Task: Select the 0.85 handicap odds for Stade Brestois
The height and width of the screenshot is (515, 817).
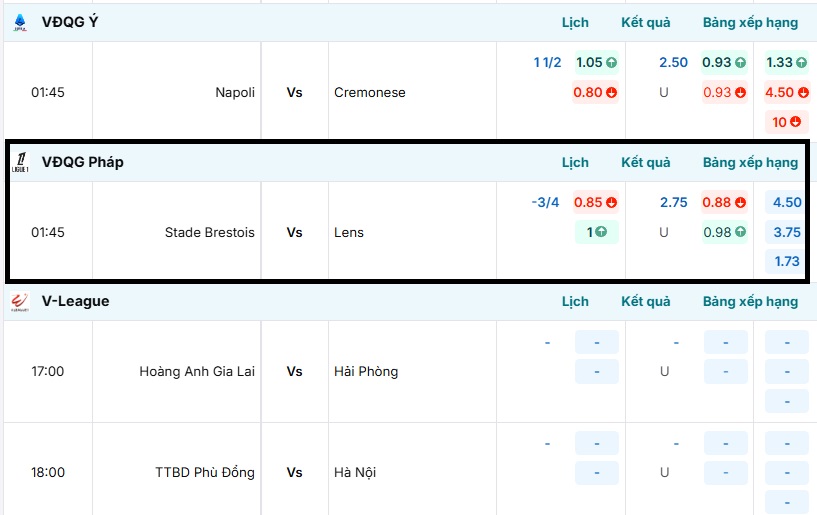Action: [596, 202]
